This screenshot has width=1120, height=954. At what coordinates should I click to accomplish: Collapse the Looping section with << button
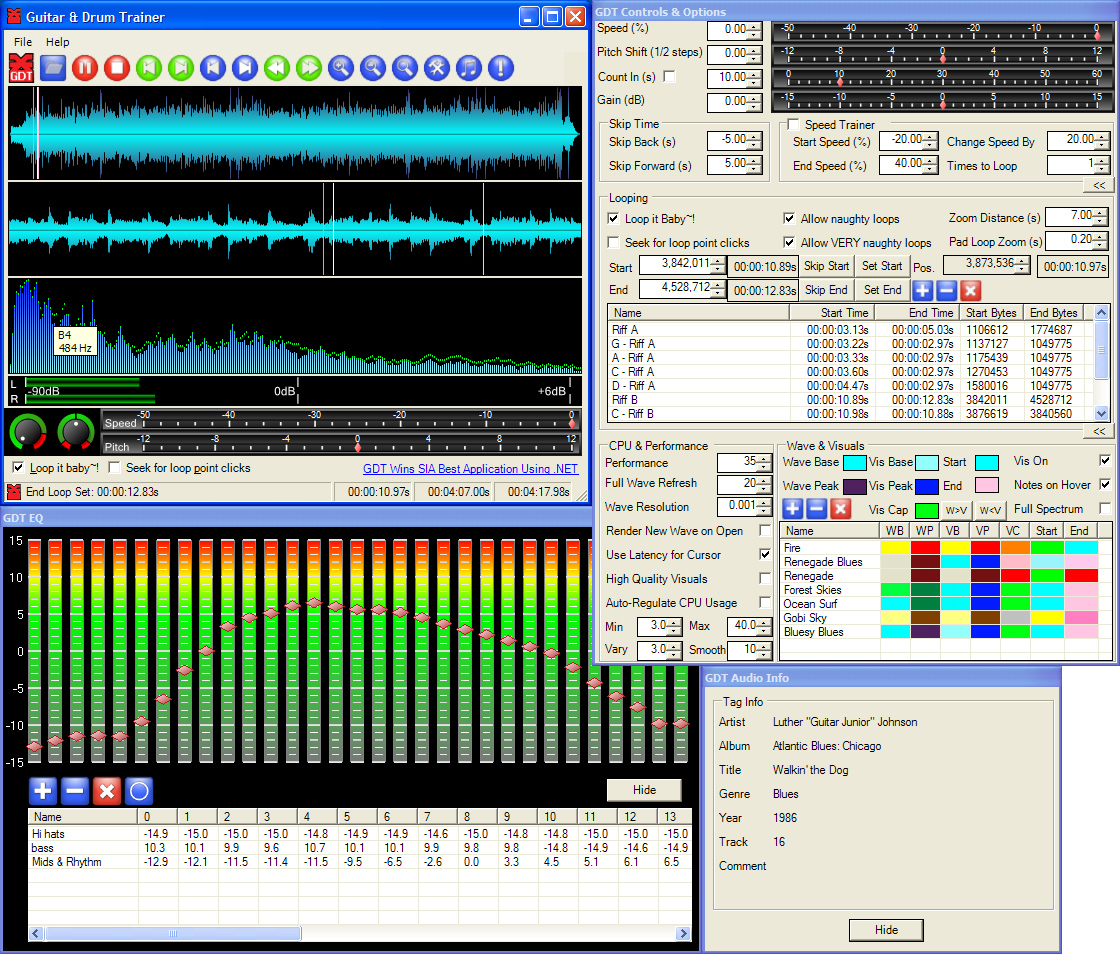(x=1097, y=431)
